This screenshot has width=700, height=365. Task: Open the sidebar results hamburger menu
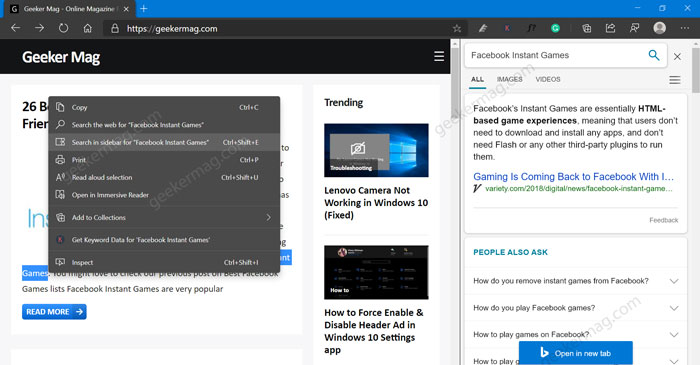[675, 80]
